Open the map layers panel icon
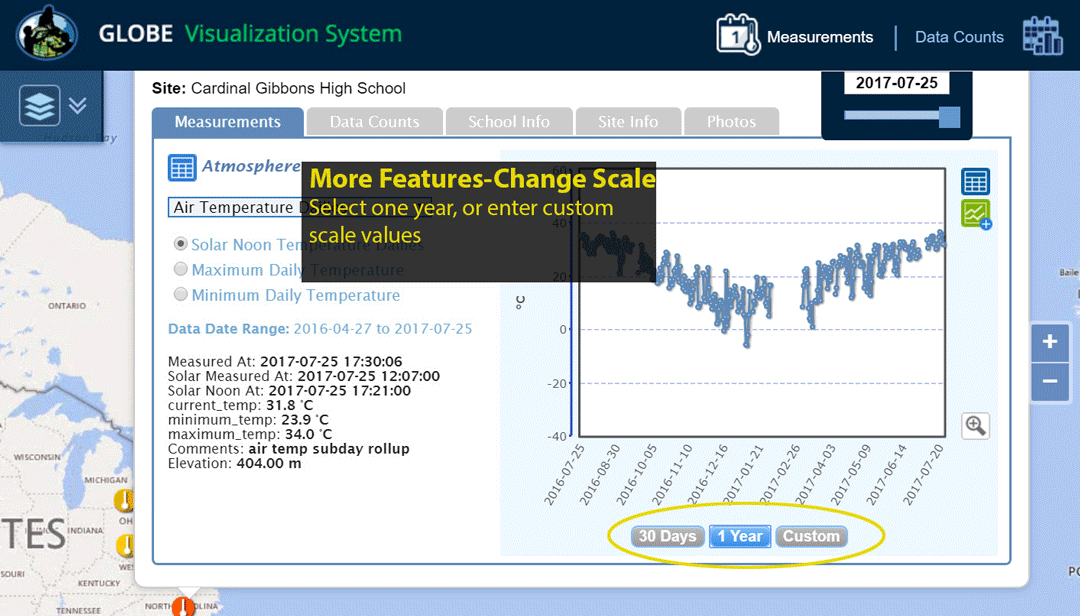The image size is (1080, 616). [x=39, y=106]
